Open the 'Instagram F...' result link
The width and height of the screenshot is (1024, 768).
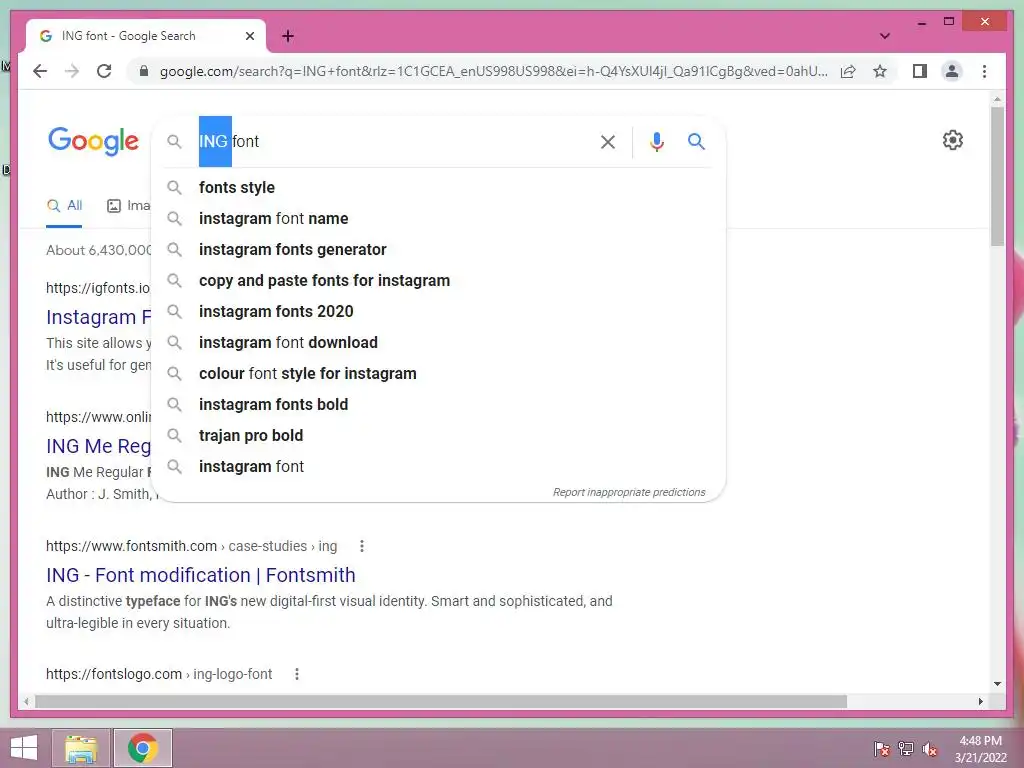coord(98,317)
